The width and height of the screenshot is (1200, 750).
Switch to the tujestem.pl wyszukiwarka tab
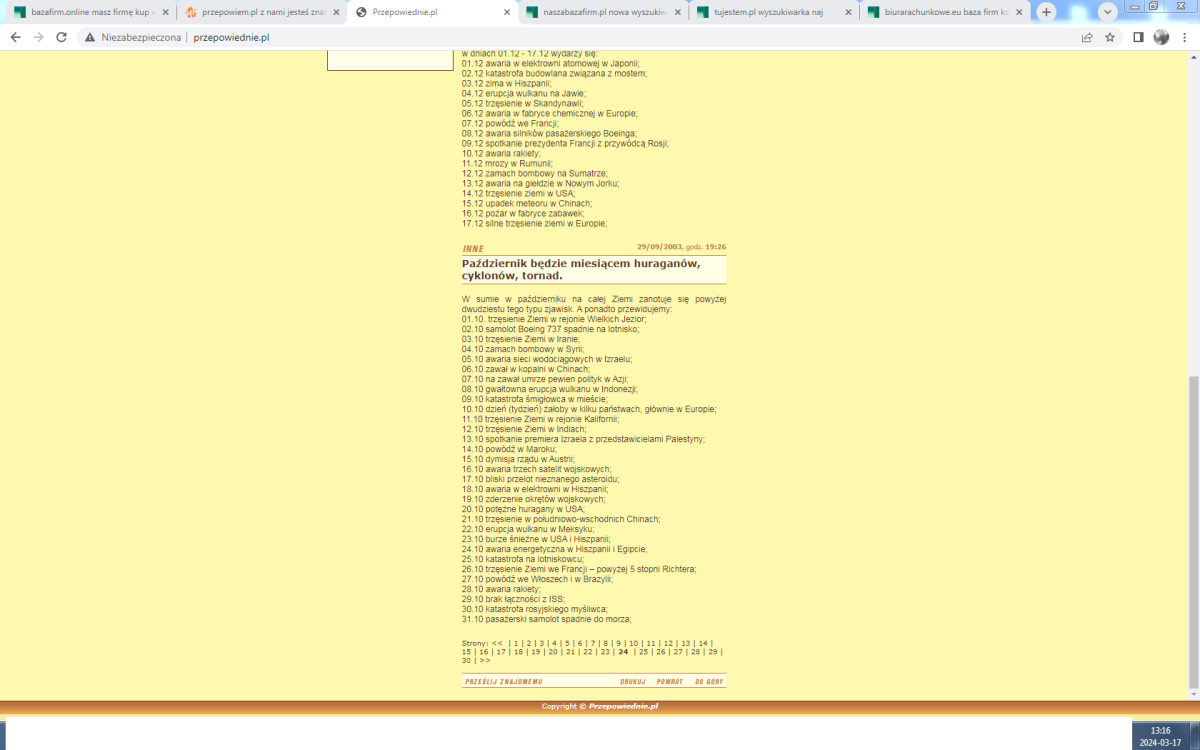point(770,12)
